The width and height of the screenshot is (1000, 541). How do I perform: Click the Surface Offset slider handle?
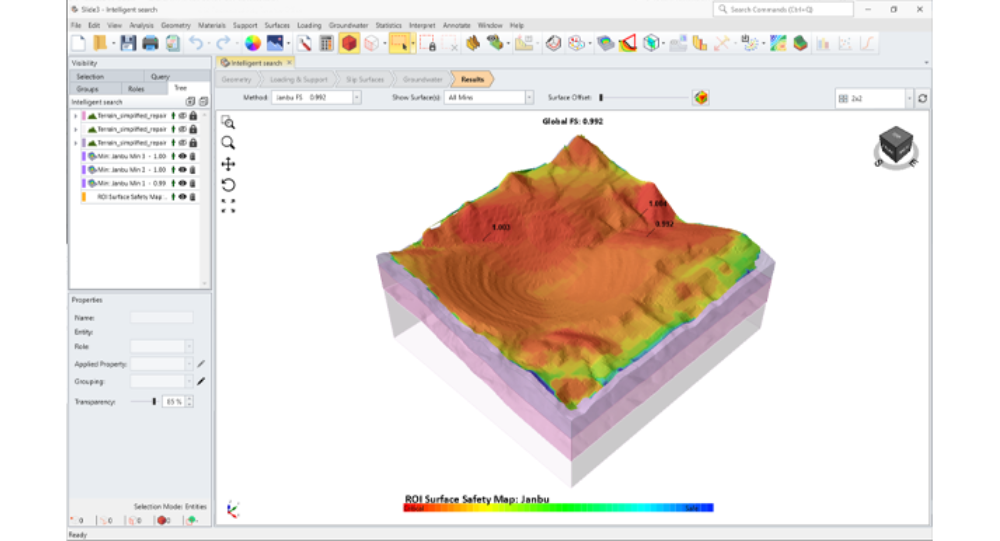click(600, 98)
